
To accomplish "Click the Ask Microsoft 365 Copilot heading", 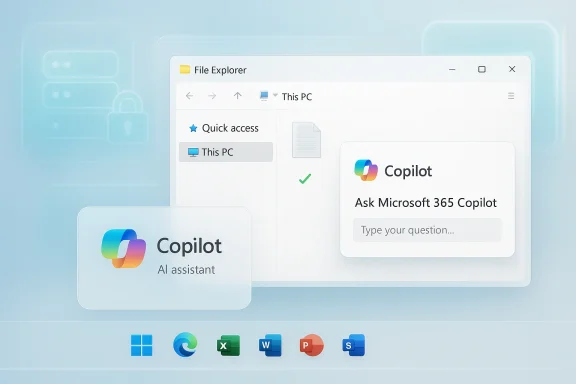I will [x=426, y=203].
